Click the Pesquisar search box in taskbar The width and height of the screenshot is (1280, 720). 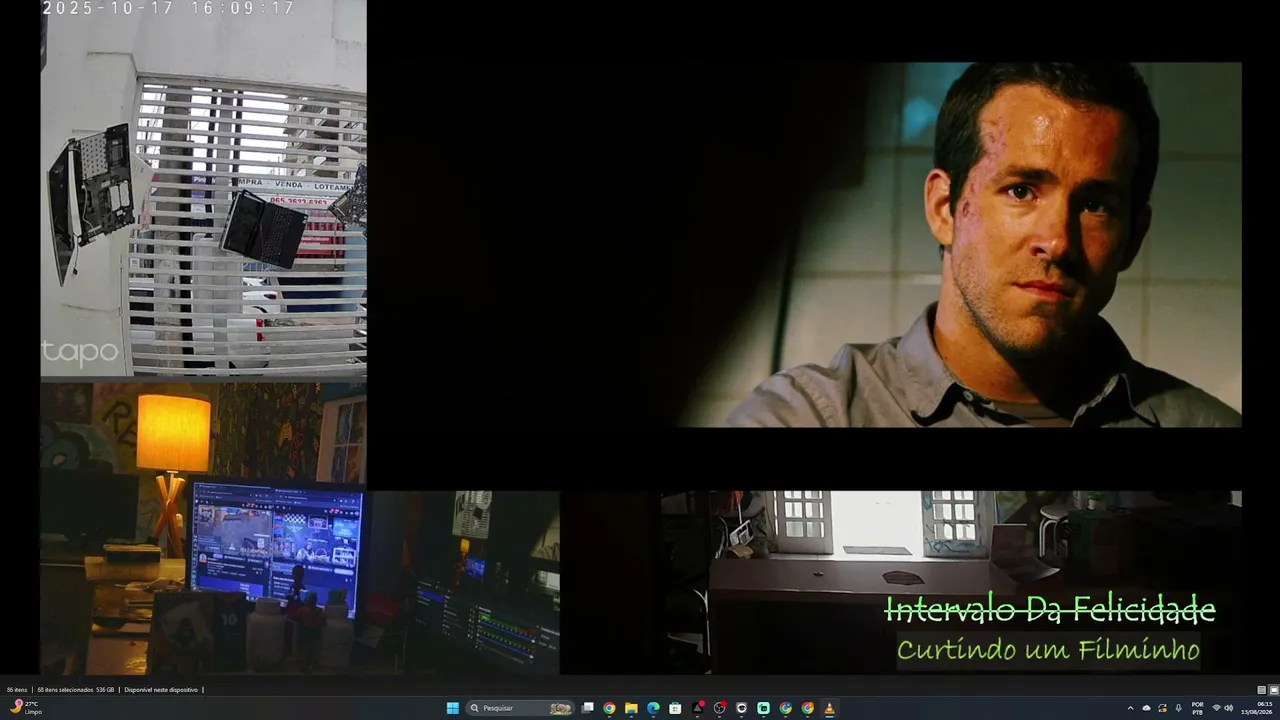pos(520,708)
